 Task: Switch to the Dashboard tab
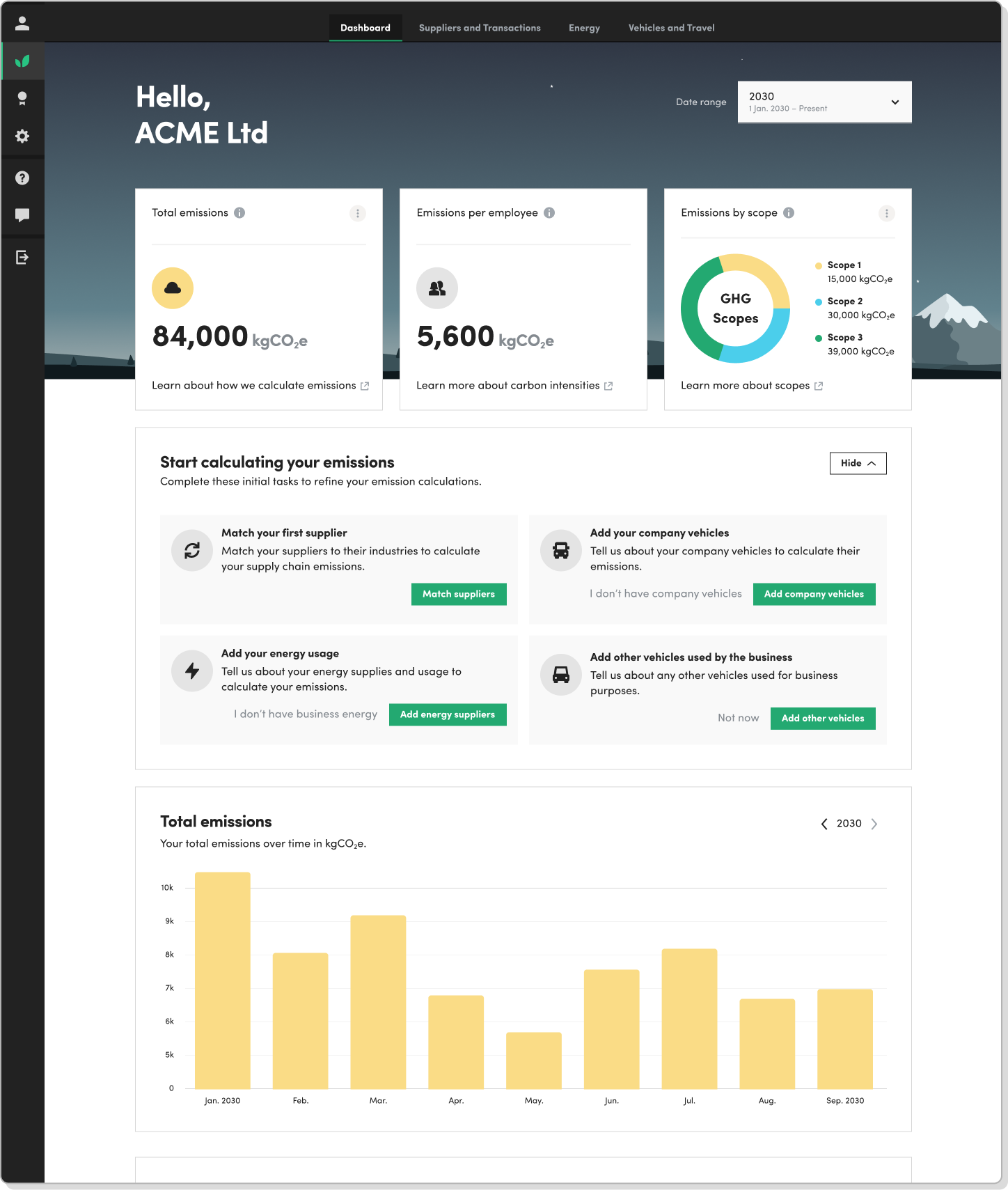pyautogui.click(x=365, y=28)
